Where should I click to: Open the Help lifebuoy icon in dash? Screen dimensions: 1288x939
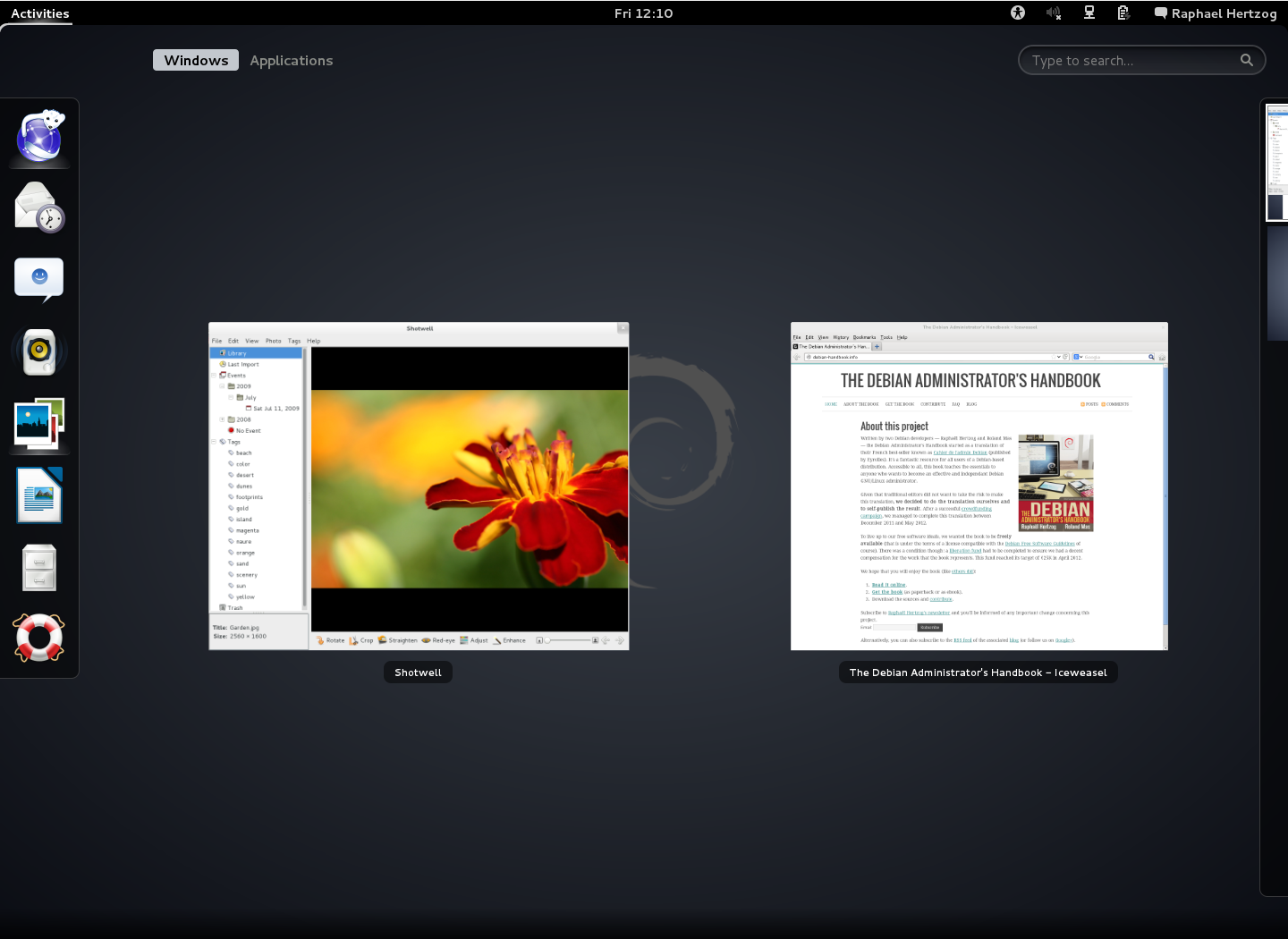(39, 638)
